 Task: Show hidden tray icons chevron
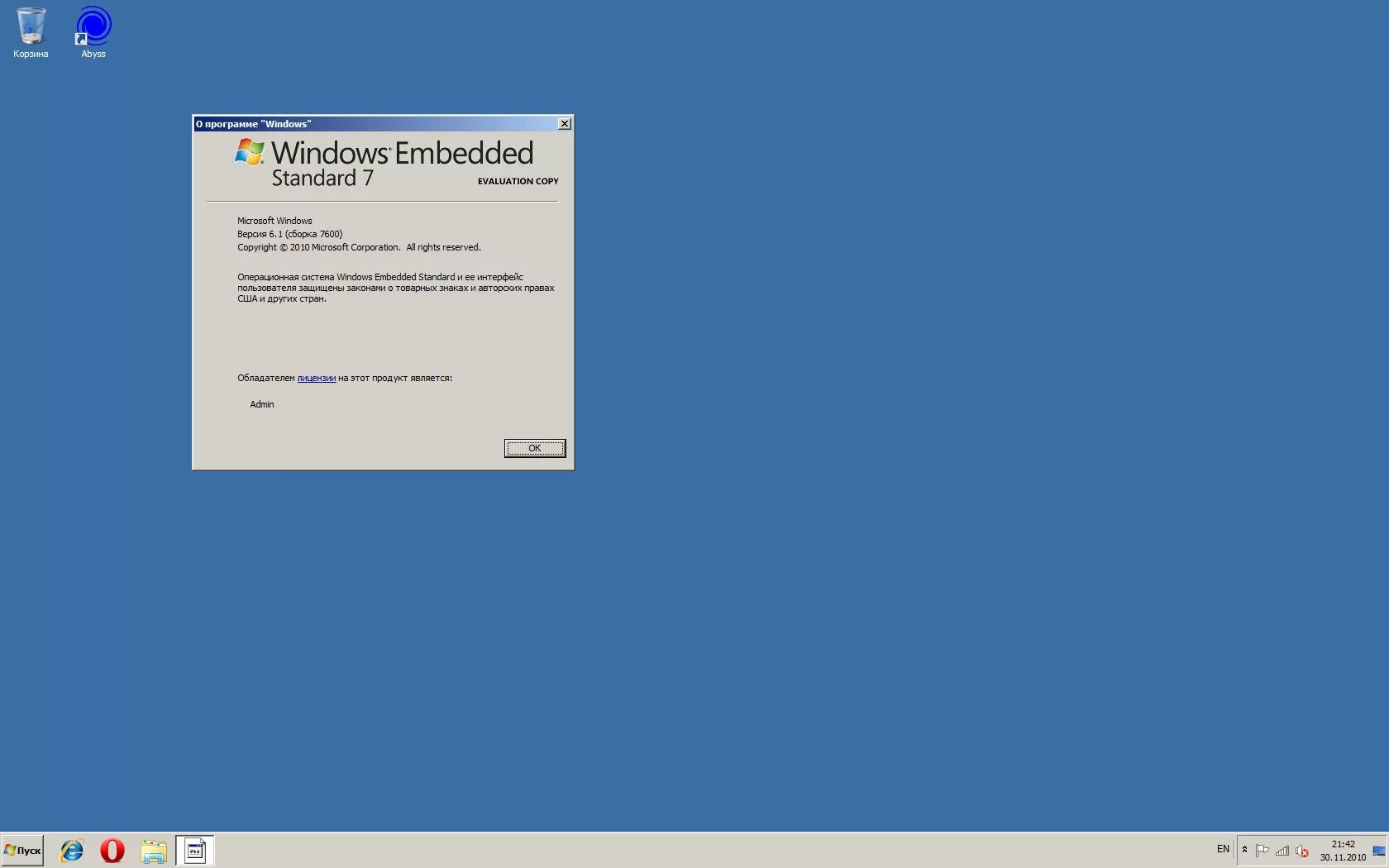(x=1244, y=849)
